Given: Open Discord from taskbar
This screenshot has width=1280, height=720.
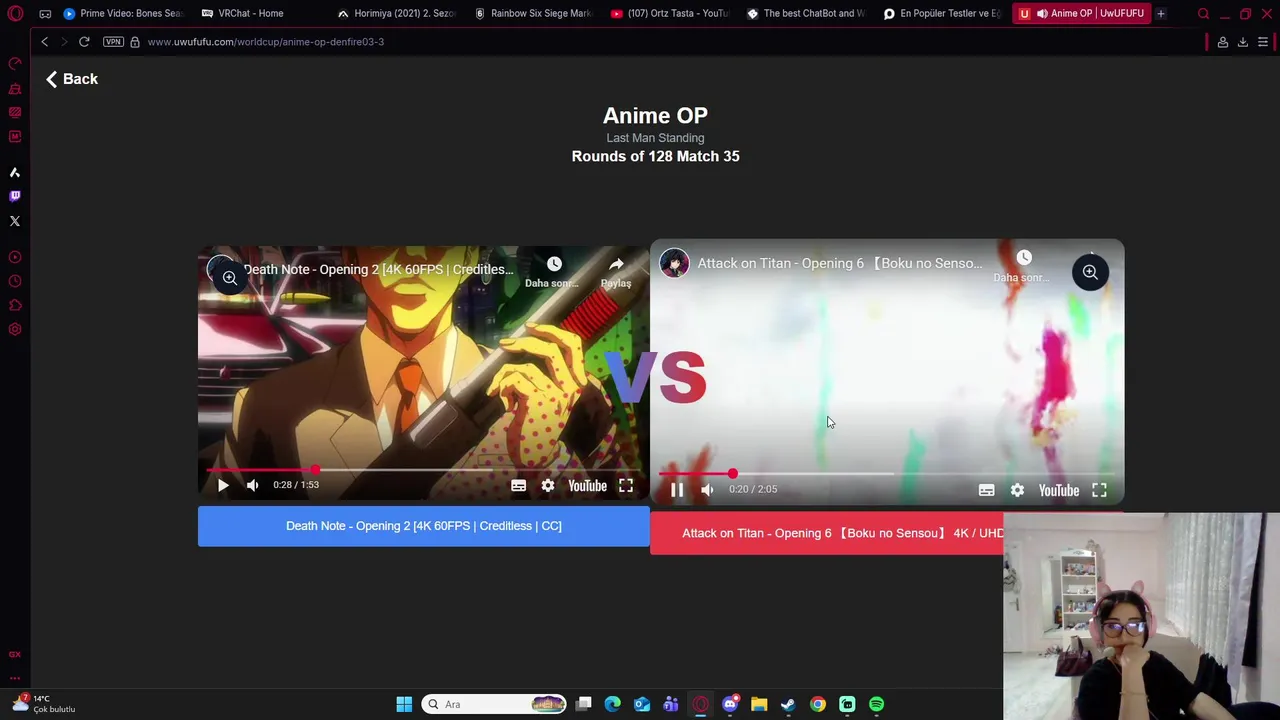Looking at the screenshot, I should coord(730,704).
